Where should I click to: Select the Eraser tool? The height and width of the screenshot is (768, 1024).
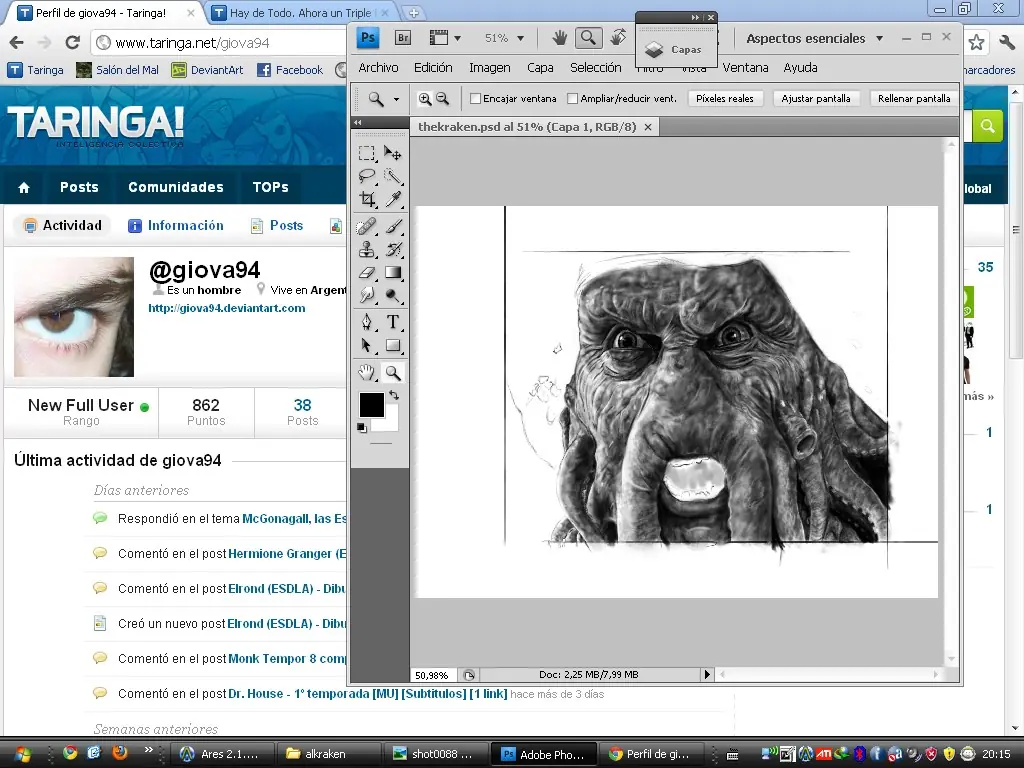pos(367,272)
